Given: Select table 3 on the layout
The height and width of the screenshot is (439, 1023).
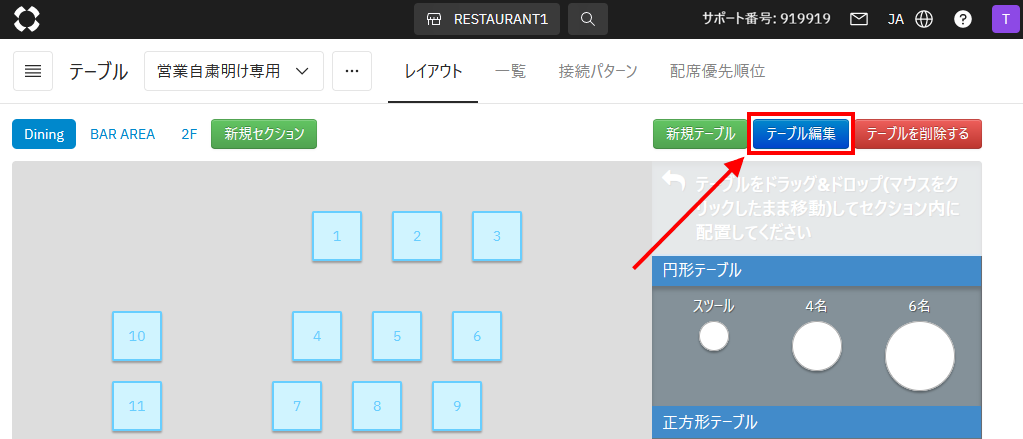Looking at the screenshot, I should pyautogui.click(x=496, y=236).
